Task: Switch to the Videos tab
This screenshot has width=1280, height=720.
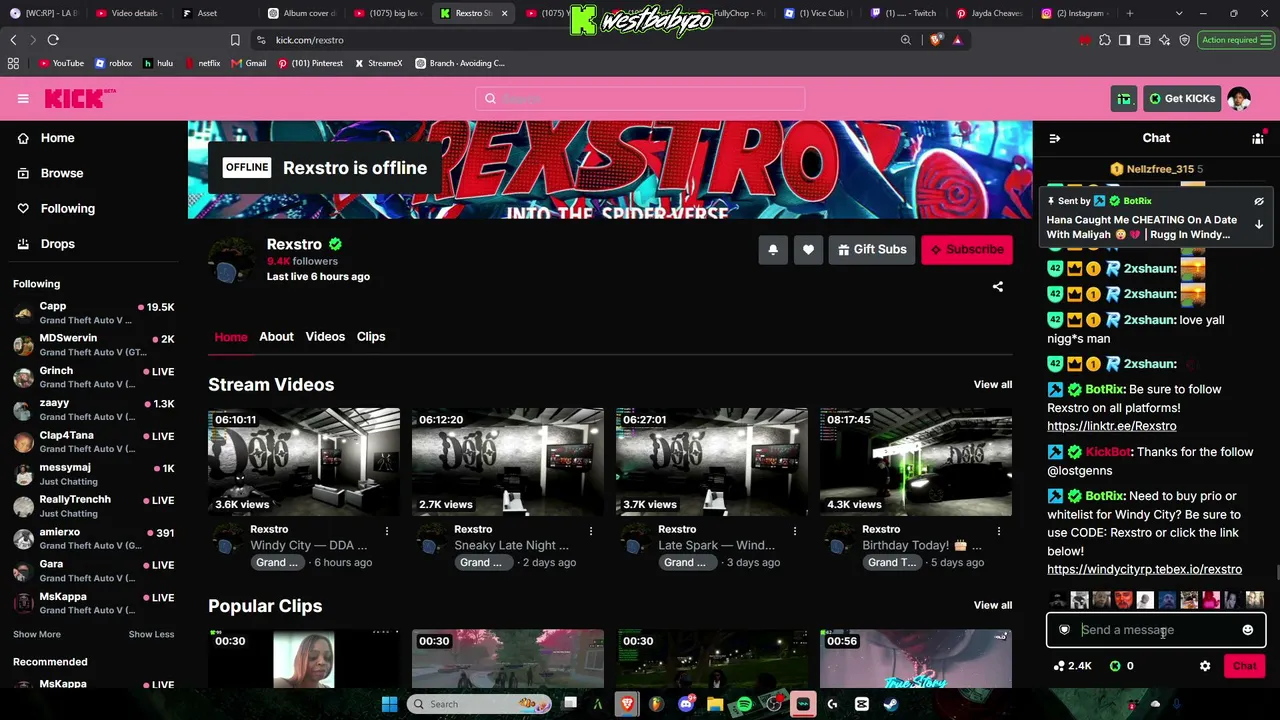Action: click(325, 337)
